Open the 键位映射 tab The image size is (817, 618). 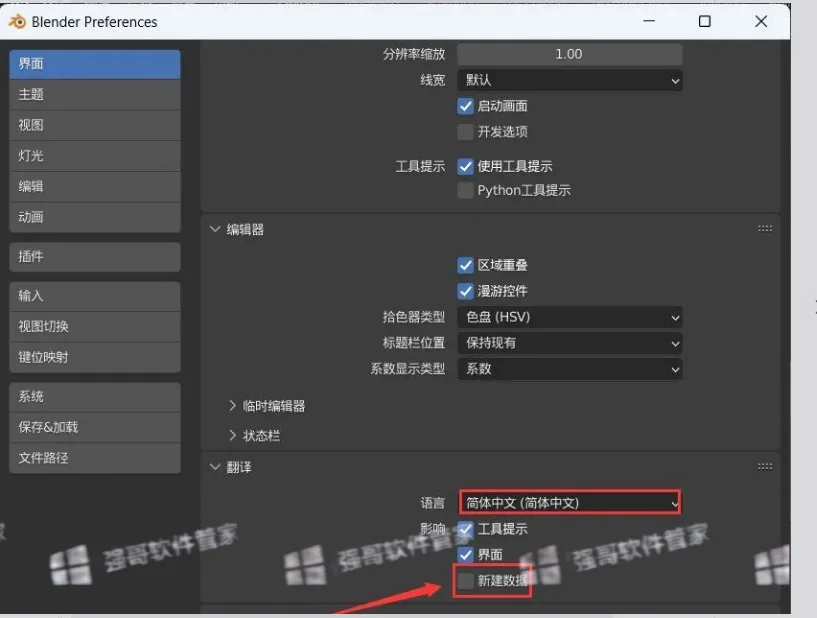click(x=95, y=357)
